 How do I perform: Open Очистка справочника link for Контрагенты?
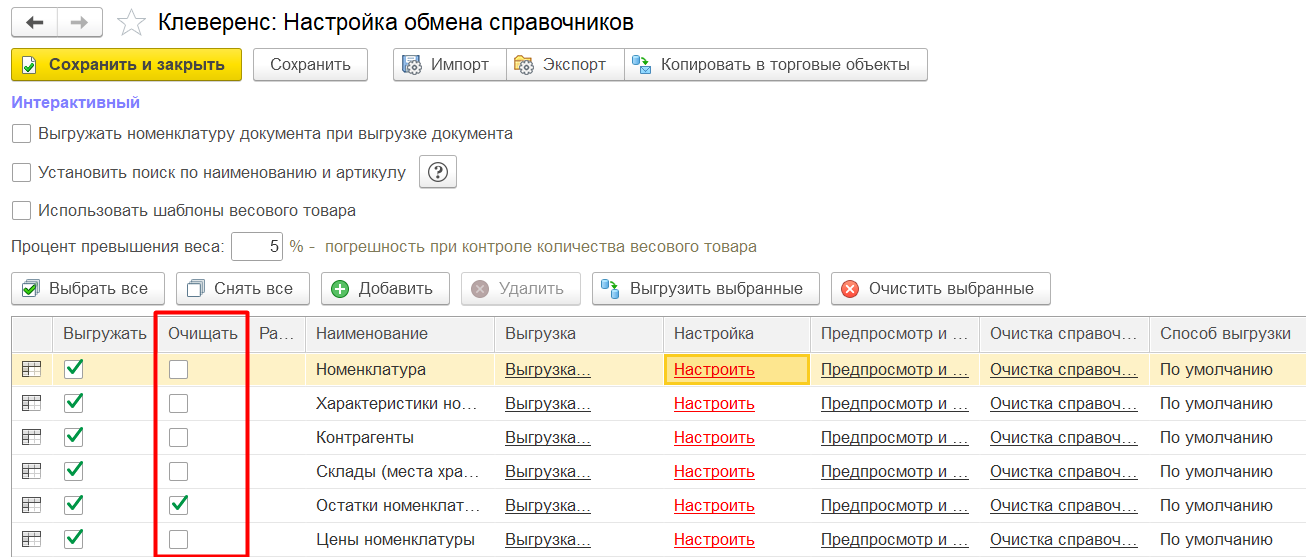coord(1064,437)
